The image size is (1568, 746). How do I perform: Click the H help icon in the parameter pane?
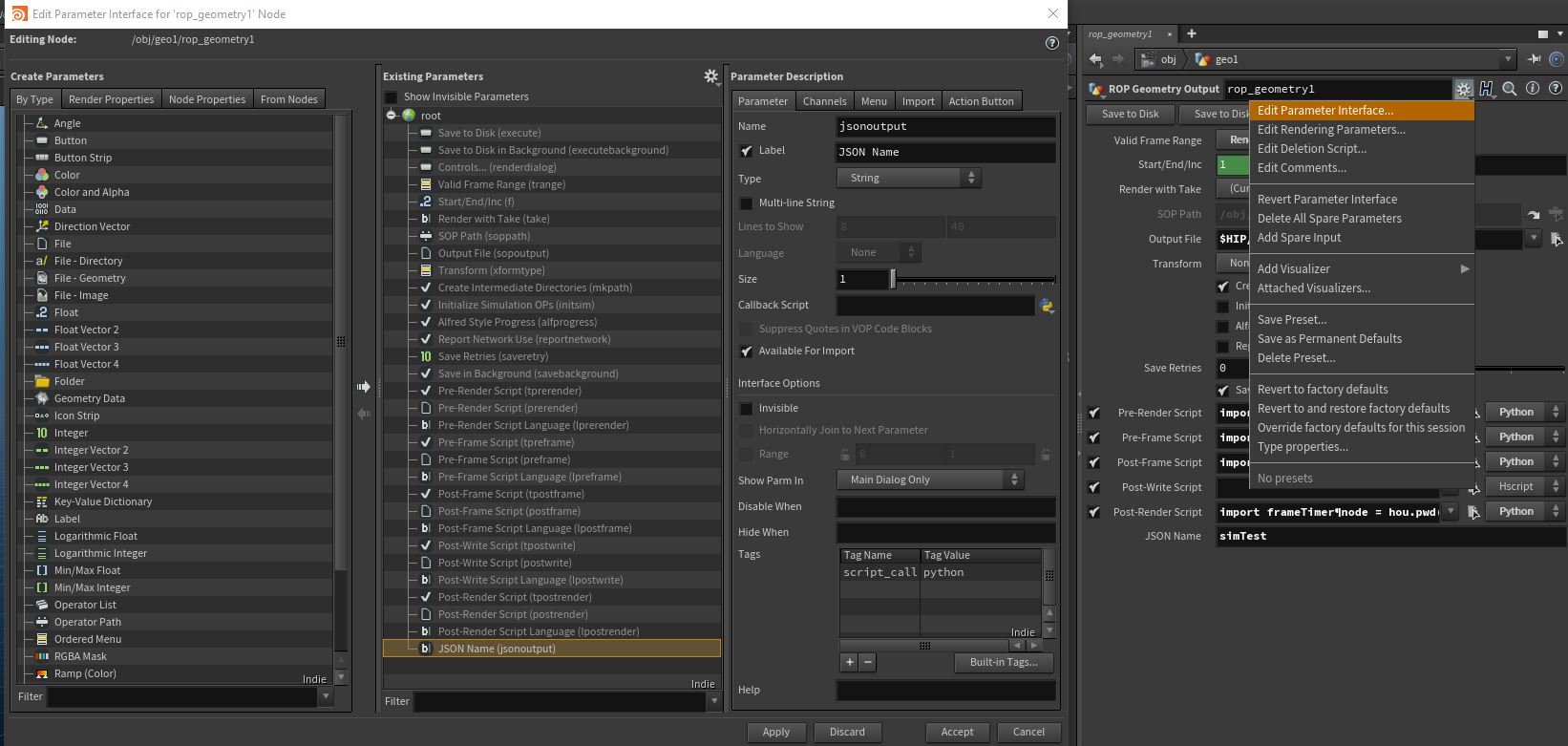tap(1486, 89)
